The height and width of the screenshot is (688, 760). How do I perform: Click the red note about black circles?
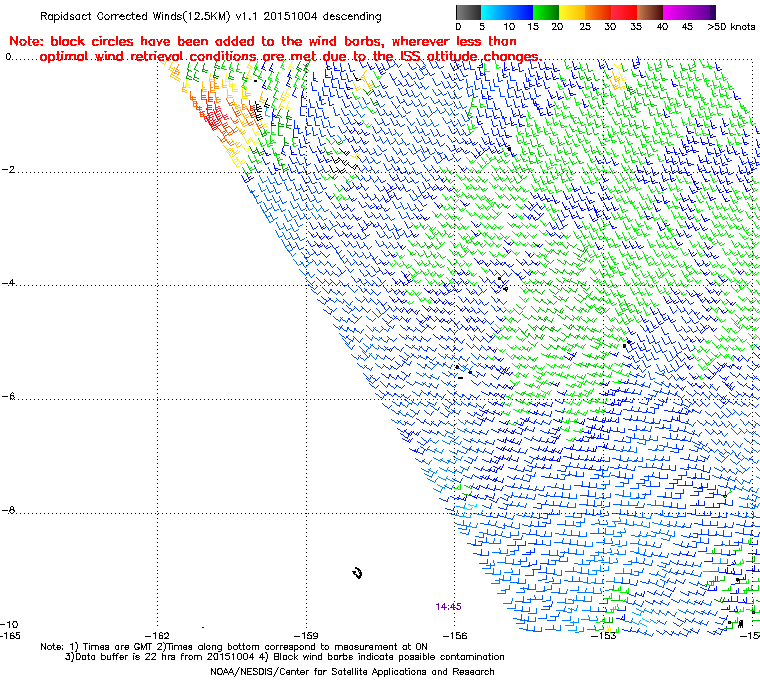(275, 48)
